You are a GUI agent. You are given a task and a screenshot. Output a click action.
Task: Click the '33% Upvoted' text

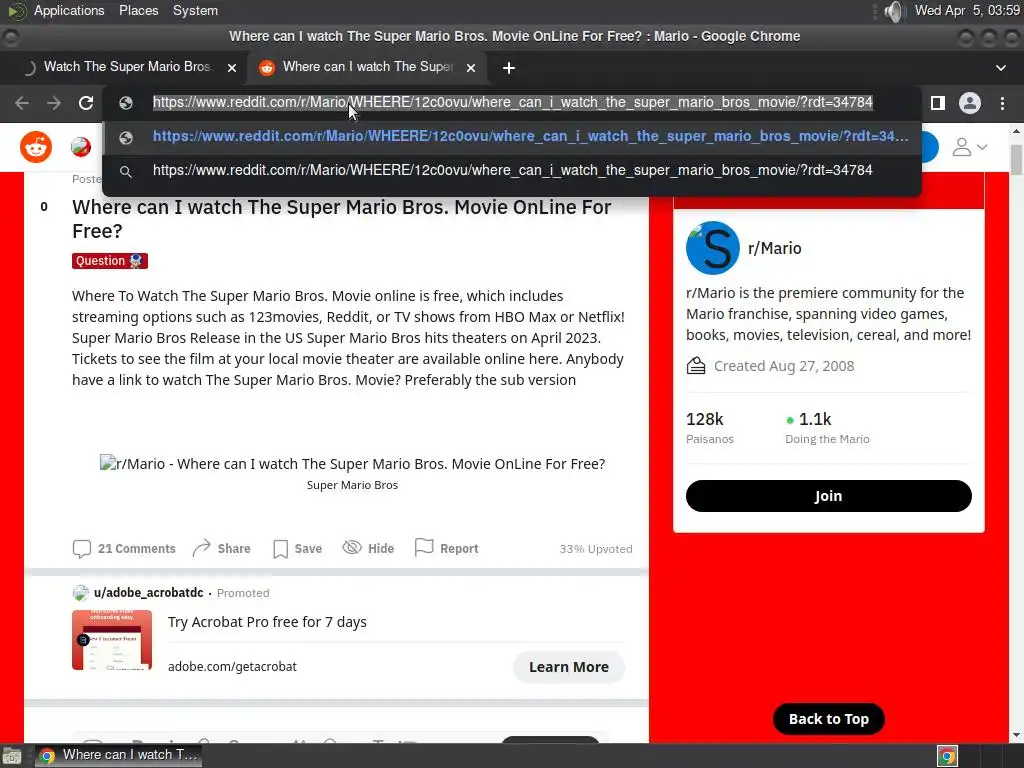click(x=596, y=549)
